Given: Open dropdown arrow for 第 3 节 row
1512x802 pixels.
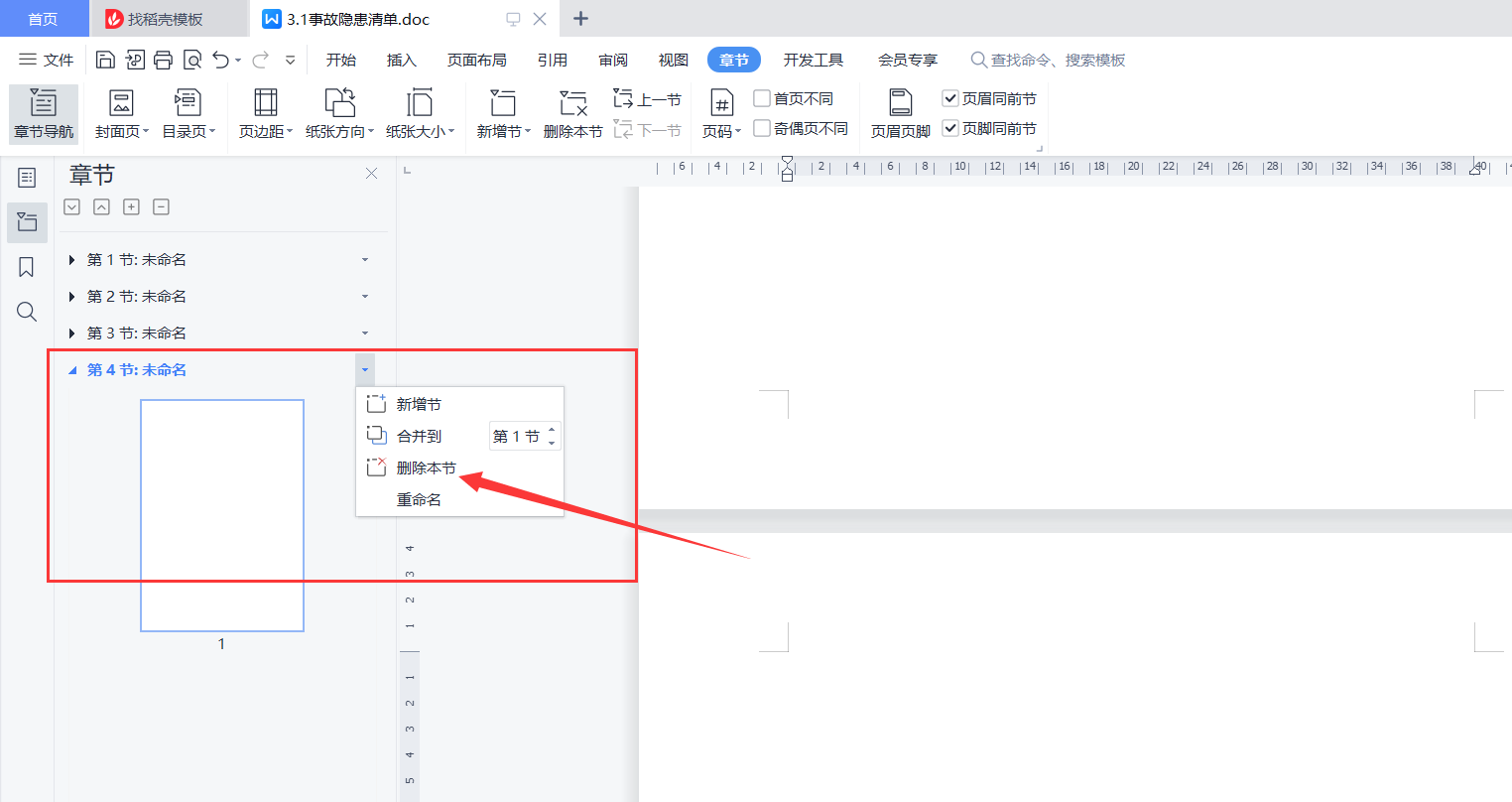Looking at the screenshot, I should 365,334.
